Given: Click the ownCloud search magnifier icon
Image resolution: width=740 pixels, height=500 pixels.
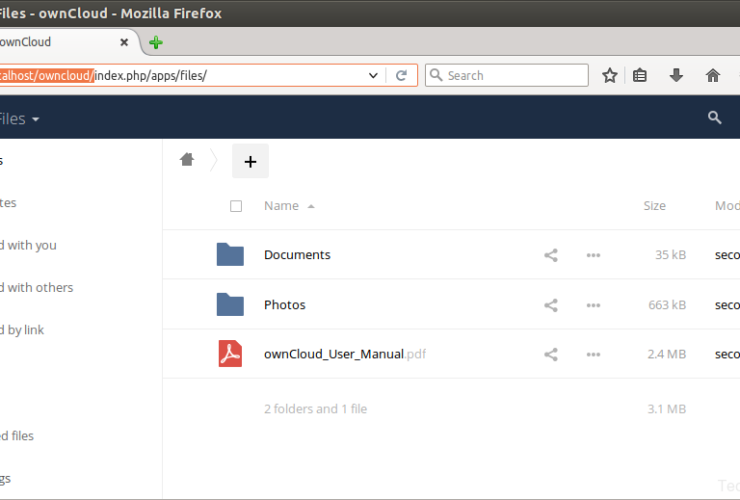Looking at the screenshot, I should (714, 118).
